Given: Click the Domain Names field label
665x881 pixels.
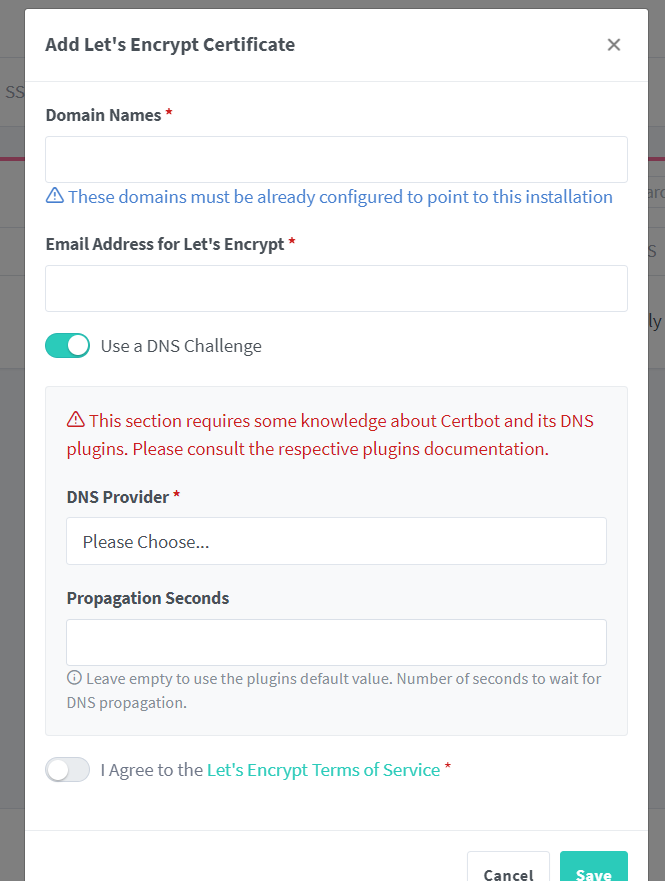Looking at the screenshot, I should click(103, 115).
